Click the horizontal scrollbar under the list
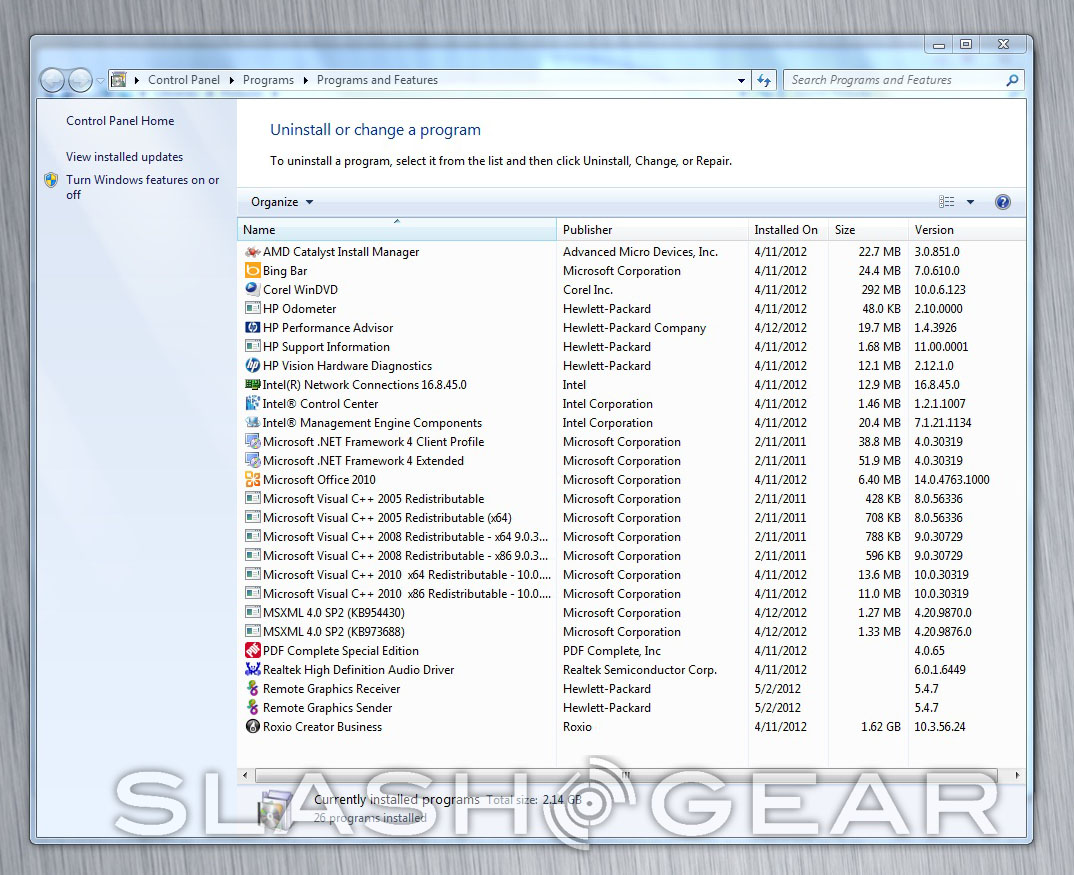This screenshot has height=875, width=1074. pyautogui.click(x=625, y=775)
